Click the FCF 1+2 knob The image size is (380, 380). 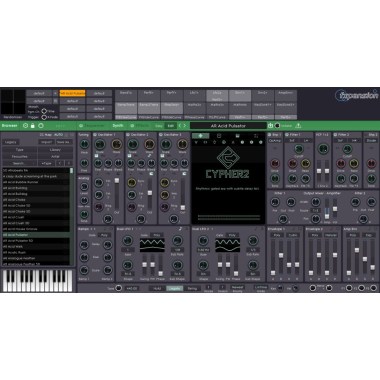coord(323,149)
